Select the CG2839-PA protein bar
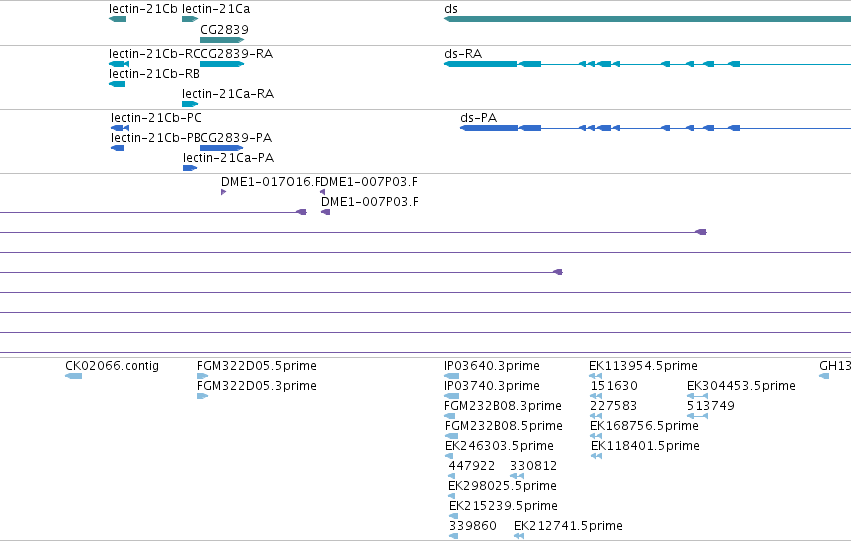 (221, 148)
